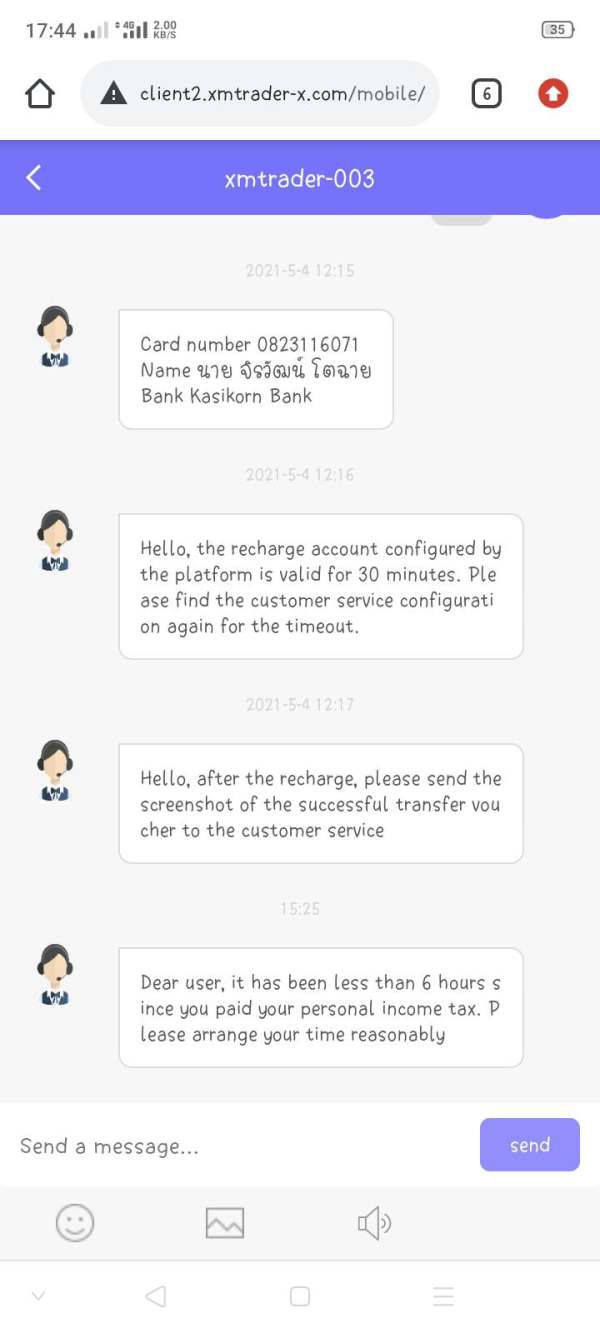Click the send button
Image resolution: width=600 pixels, height=1333 pixels.
pyautogui.click(x=530, y=1145)
